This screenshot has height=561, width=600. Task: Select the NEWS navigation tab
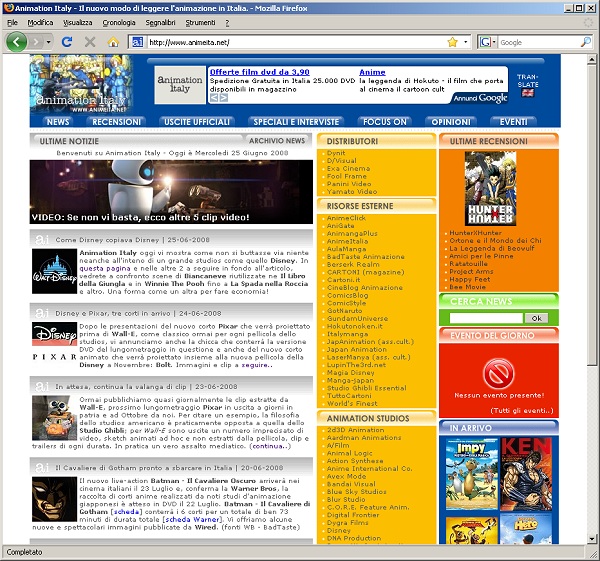pos(58,122)
